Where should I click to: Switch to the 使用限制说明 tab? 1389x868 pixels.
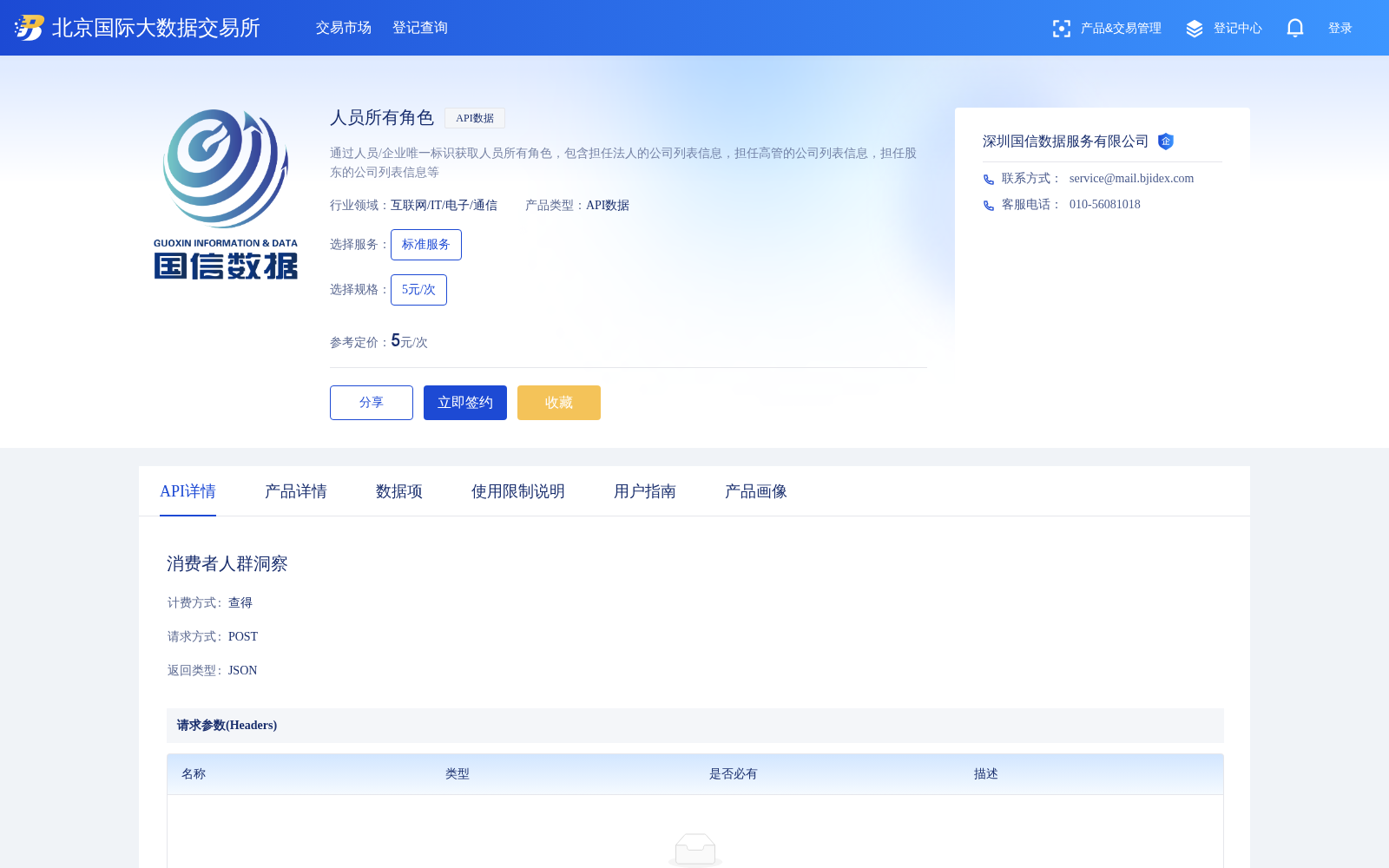click(518, 491)
